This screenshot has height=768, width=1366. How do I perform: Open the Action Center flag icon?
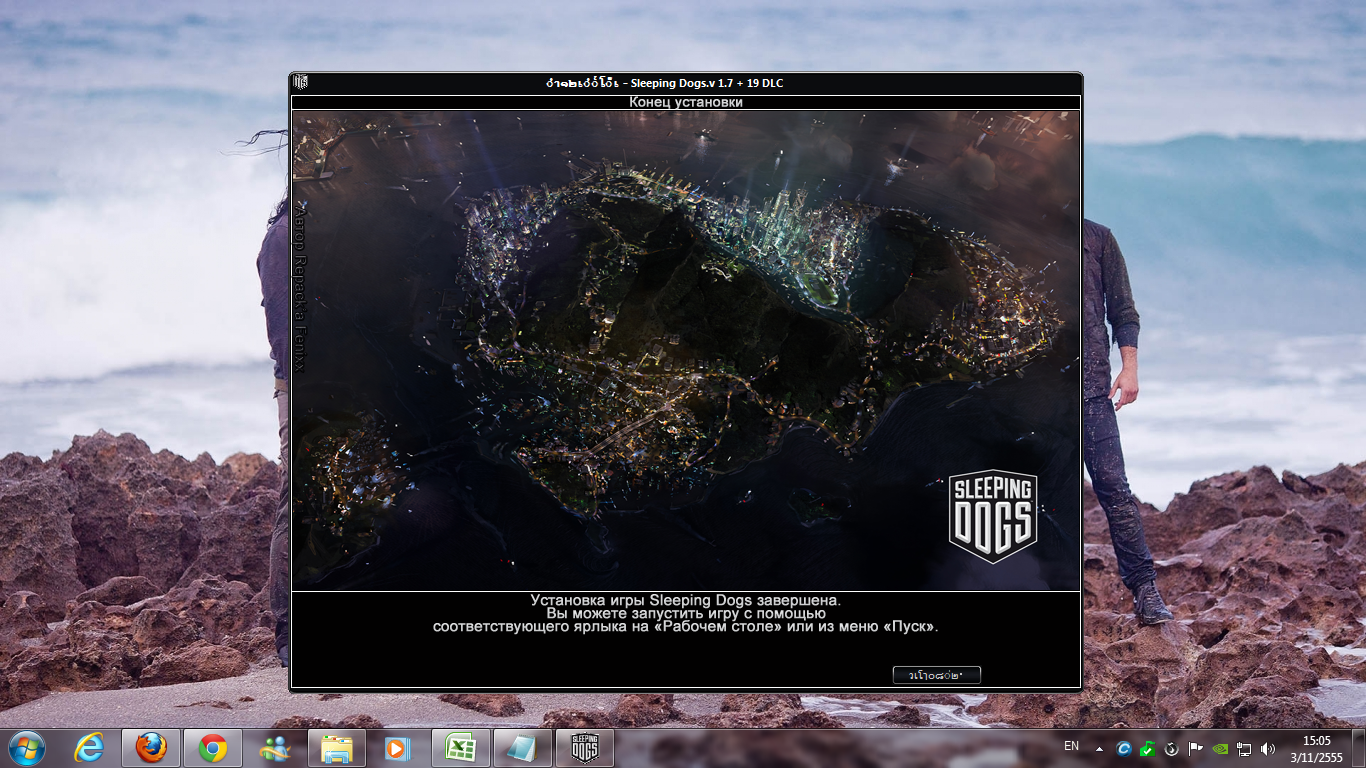click(x=1195, y=748)
